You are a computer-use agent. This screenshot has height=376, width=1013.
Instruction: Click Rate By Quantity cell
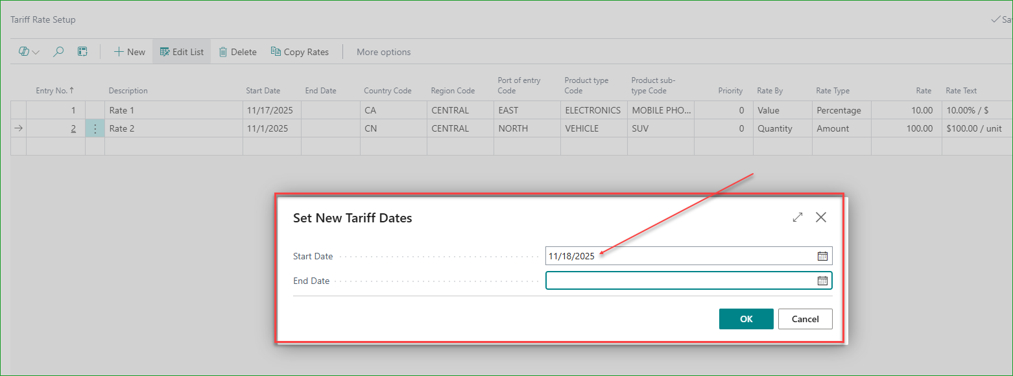[782, 129]
